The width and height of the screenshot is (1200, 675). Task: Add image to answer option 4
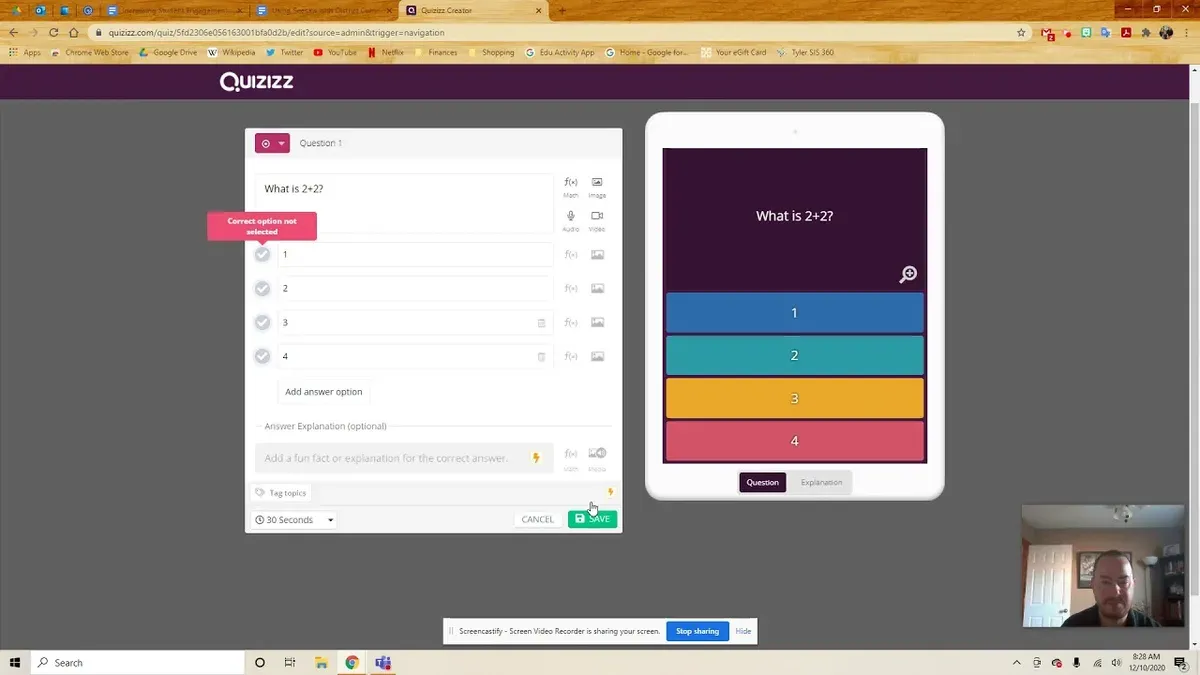coord(597,356)
